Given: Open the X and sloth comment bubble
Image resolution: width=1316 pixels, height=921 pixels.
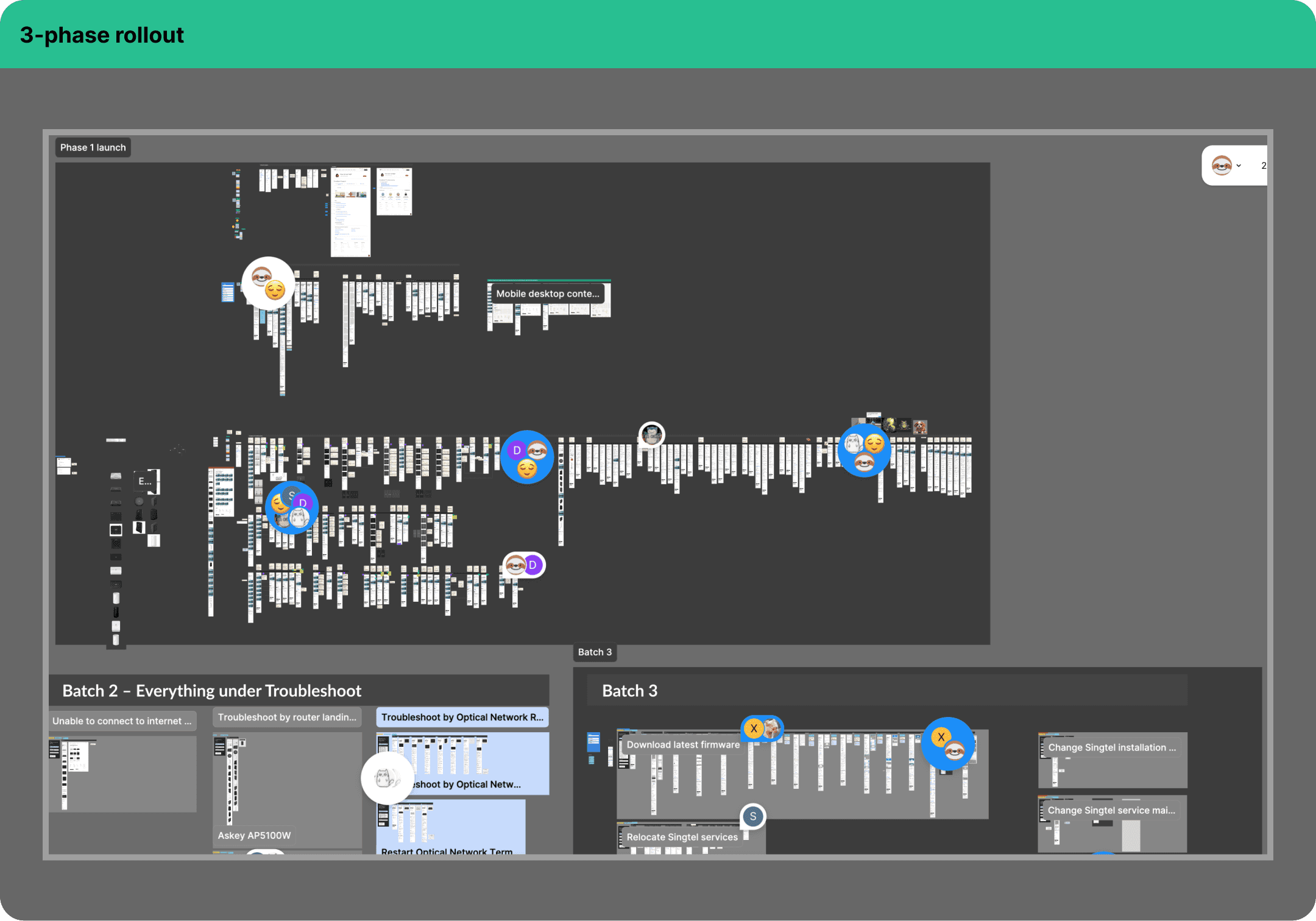Looking at the screenshot, I should tap(947, 743).
